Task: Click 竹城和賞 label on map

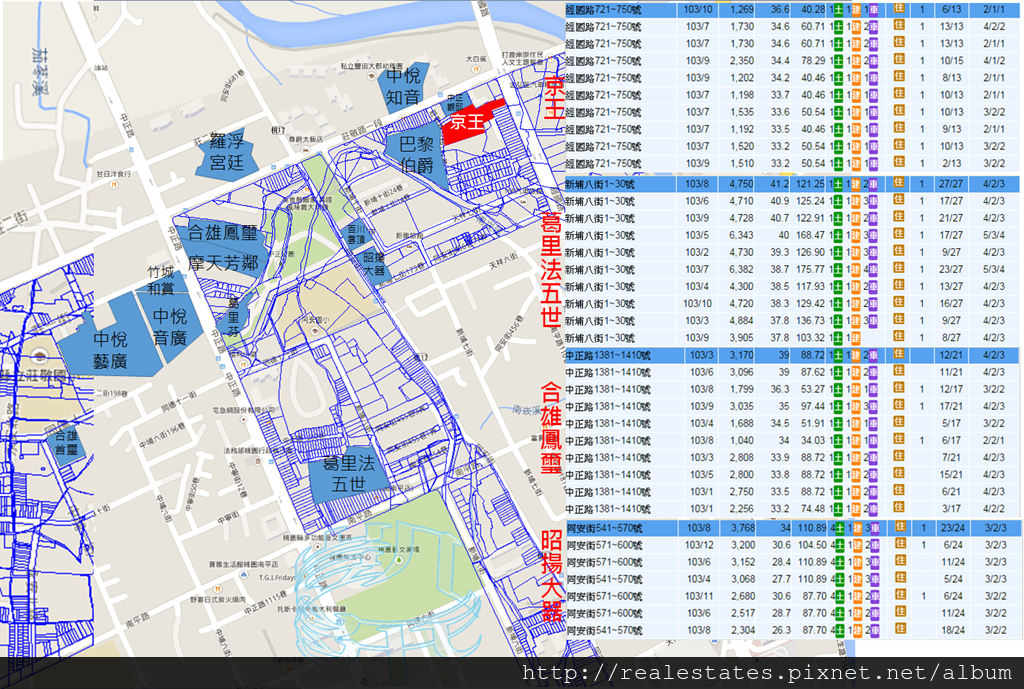Action: click(x=161, y=280)
